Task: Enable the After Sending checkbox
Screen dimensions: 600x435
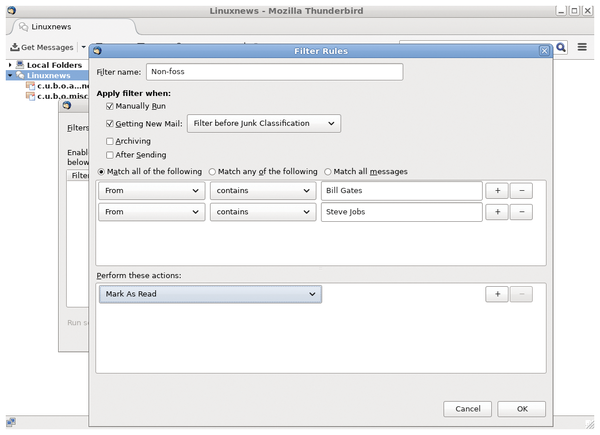Action: pos(110,155)
